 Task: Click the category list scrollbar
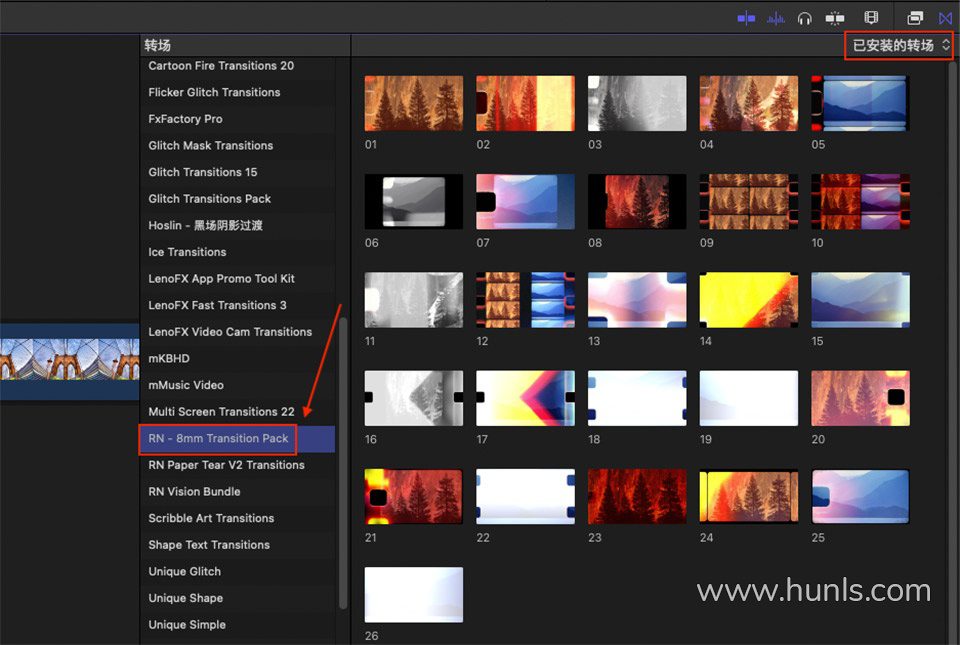[x=343, y=460]
